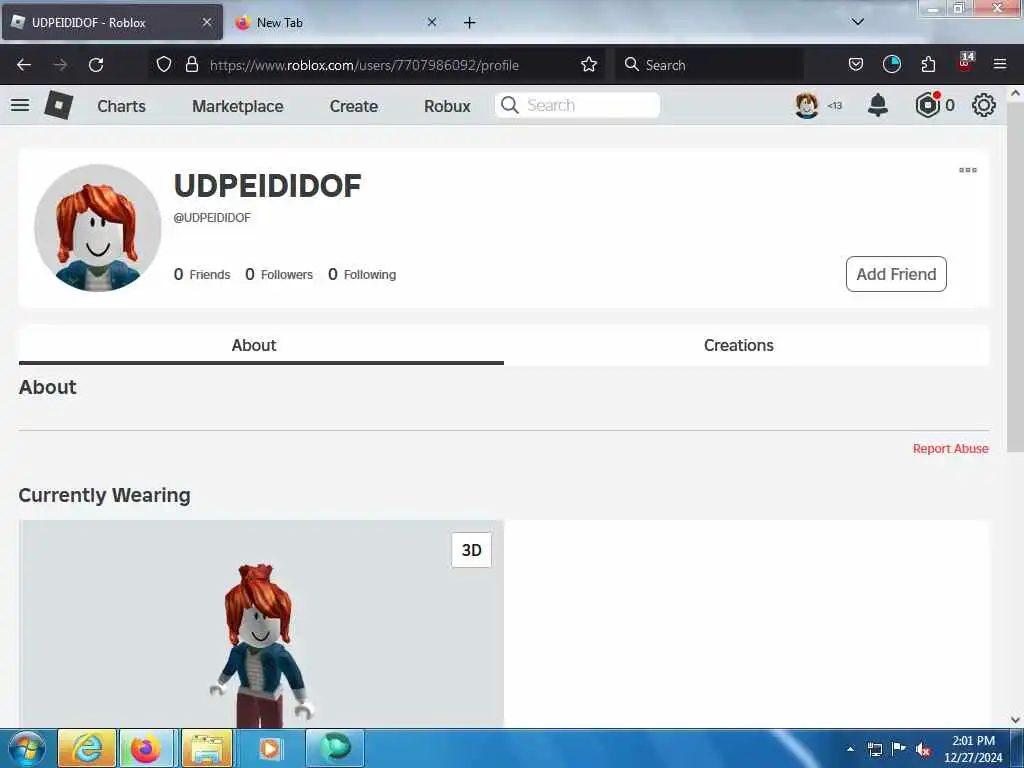Open the Roblox hamburger navigation menu
Image resolution: width=1024 pixels, height=768 pixels.
(x=20, y=105)
